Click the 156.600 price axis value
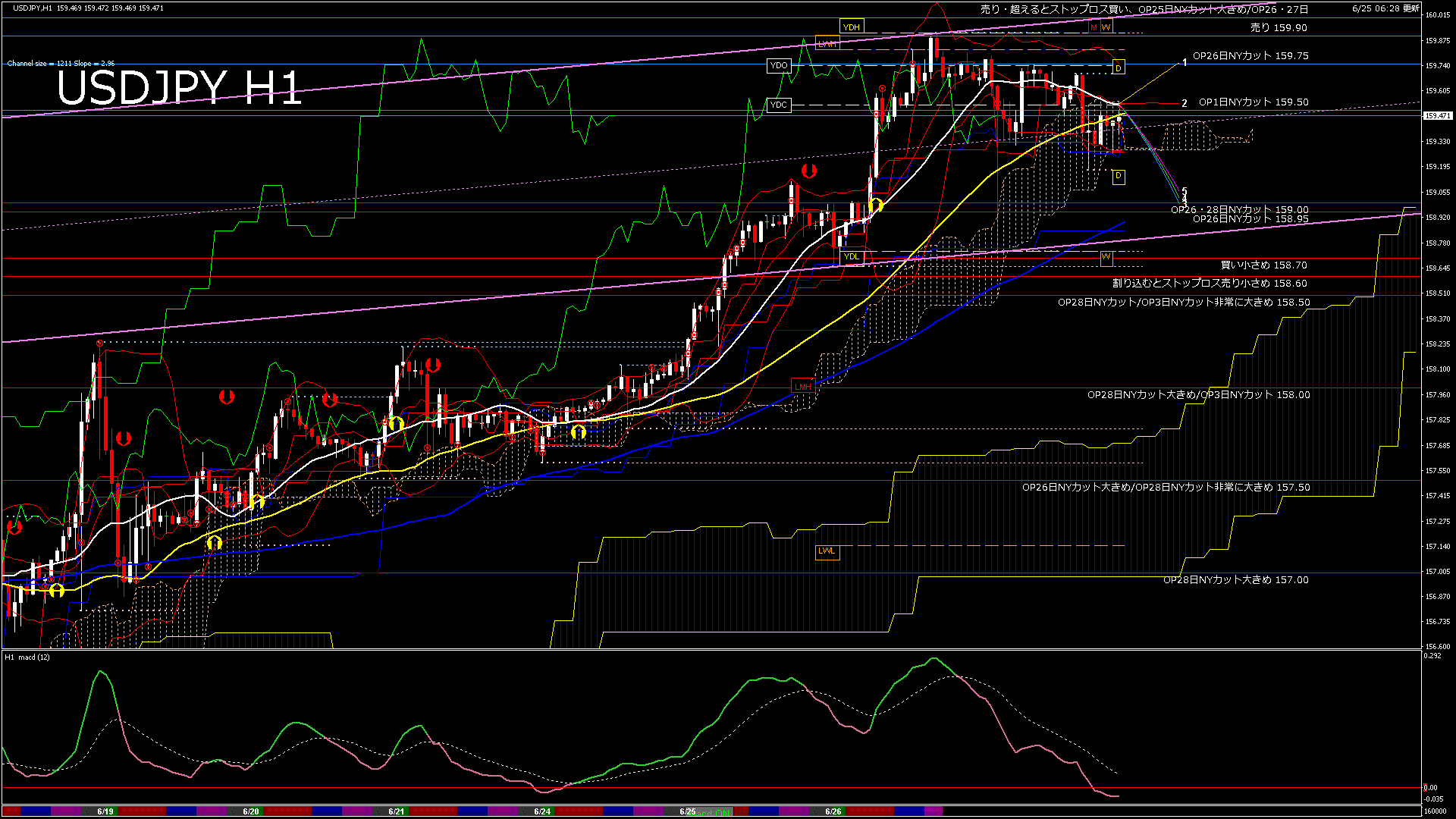The height and width of the screenshot is (819, 1456). [1438, 647]
